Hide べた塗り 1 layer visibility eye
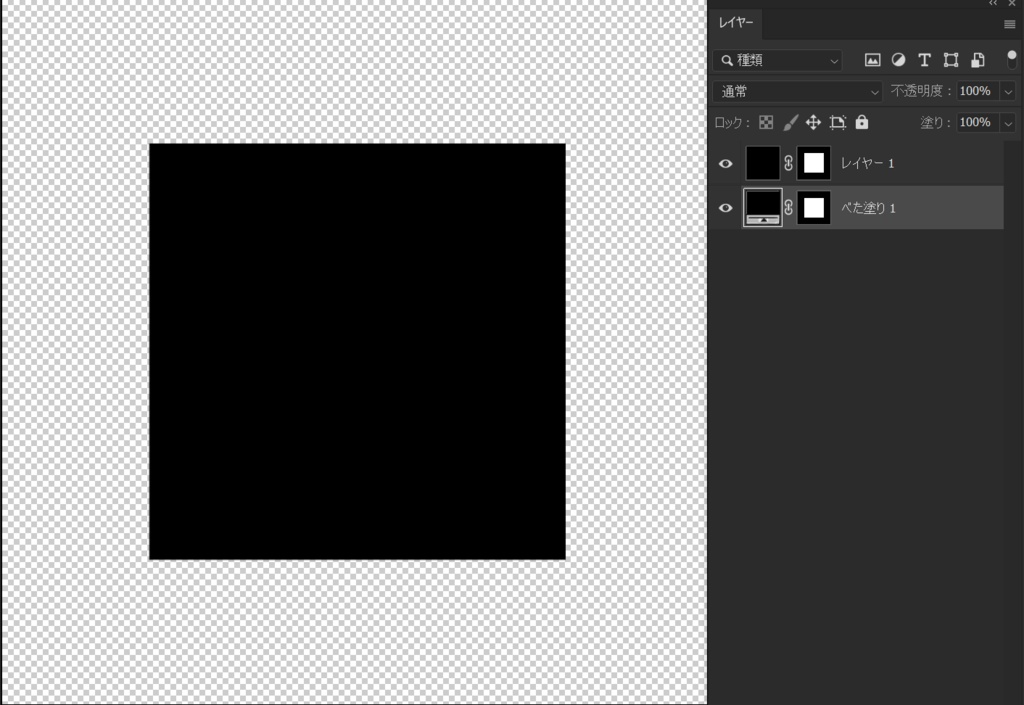This screenshot has width=1024, height=705. (726, 208)
